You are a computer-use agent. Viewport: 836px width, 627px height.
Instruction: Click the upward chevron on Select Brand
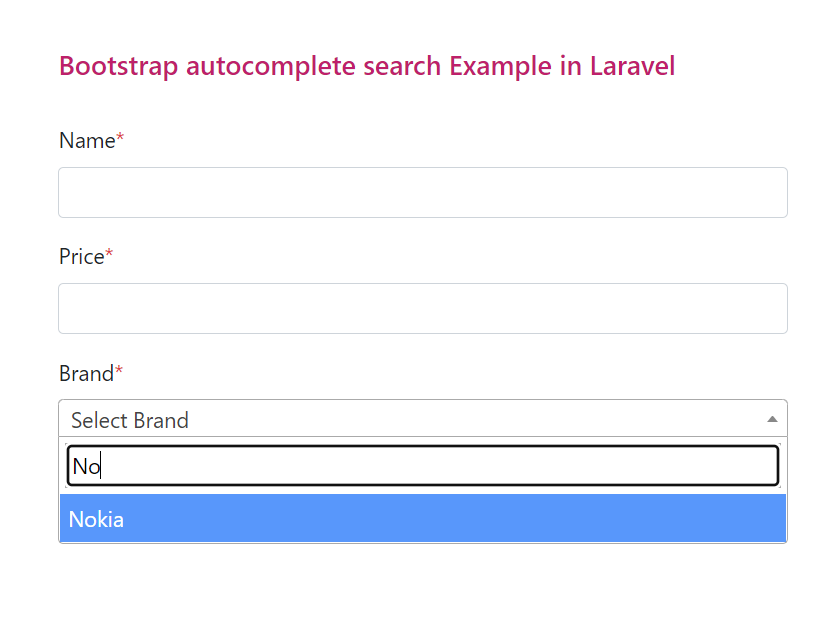(771, 418)
